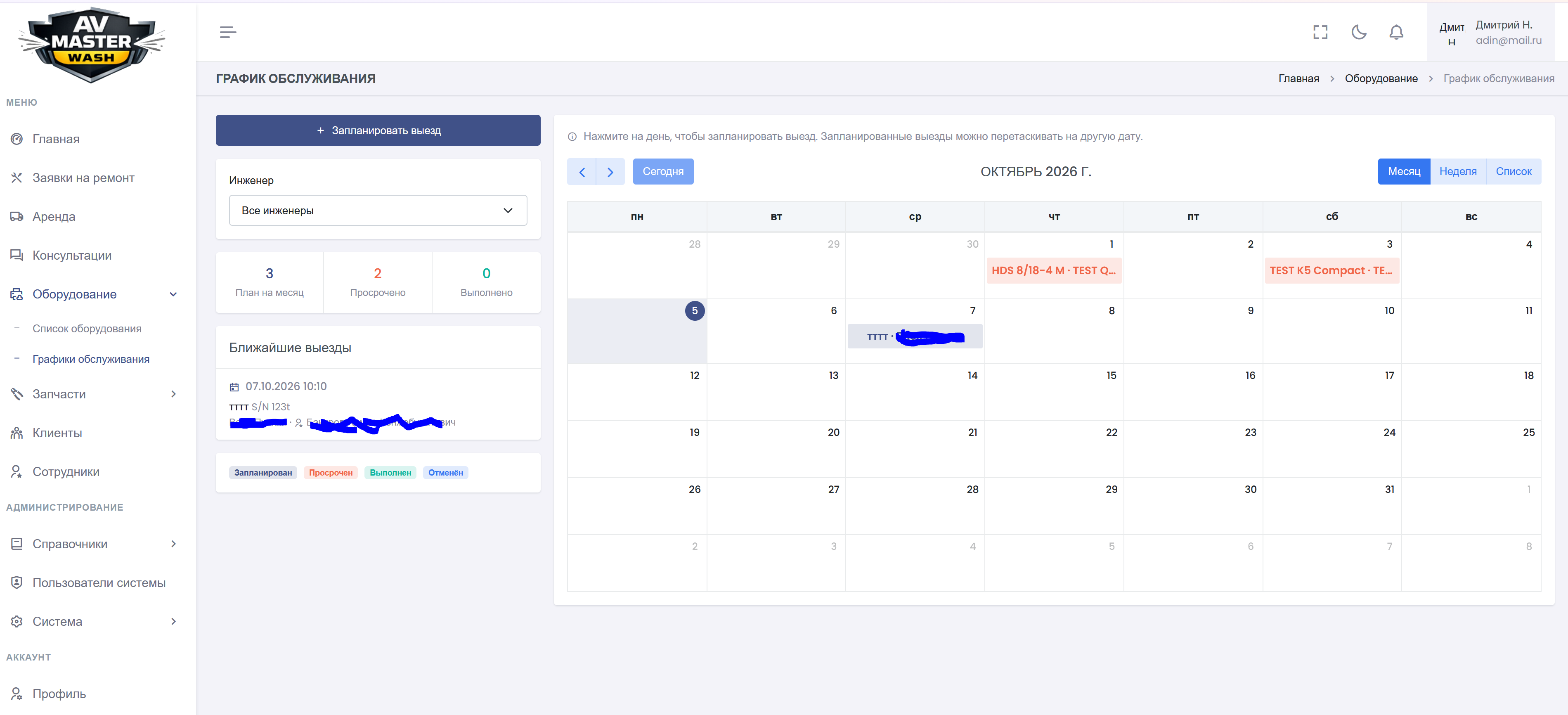Viewport: 1568px width, 715px height.
Task: Switch to dark mode moon icon
Action: [1359, 32]
